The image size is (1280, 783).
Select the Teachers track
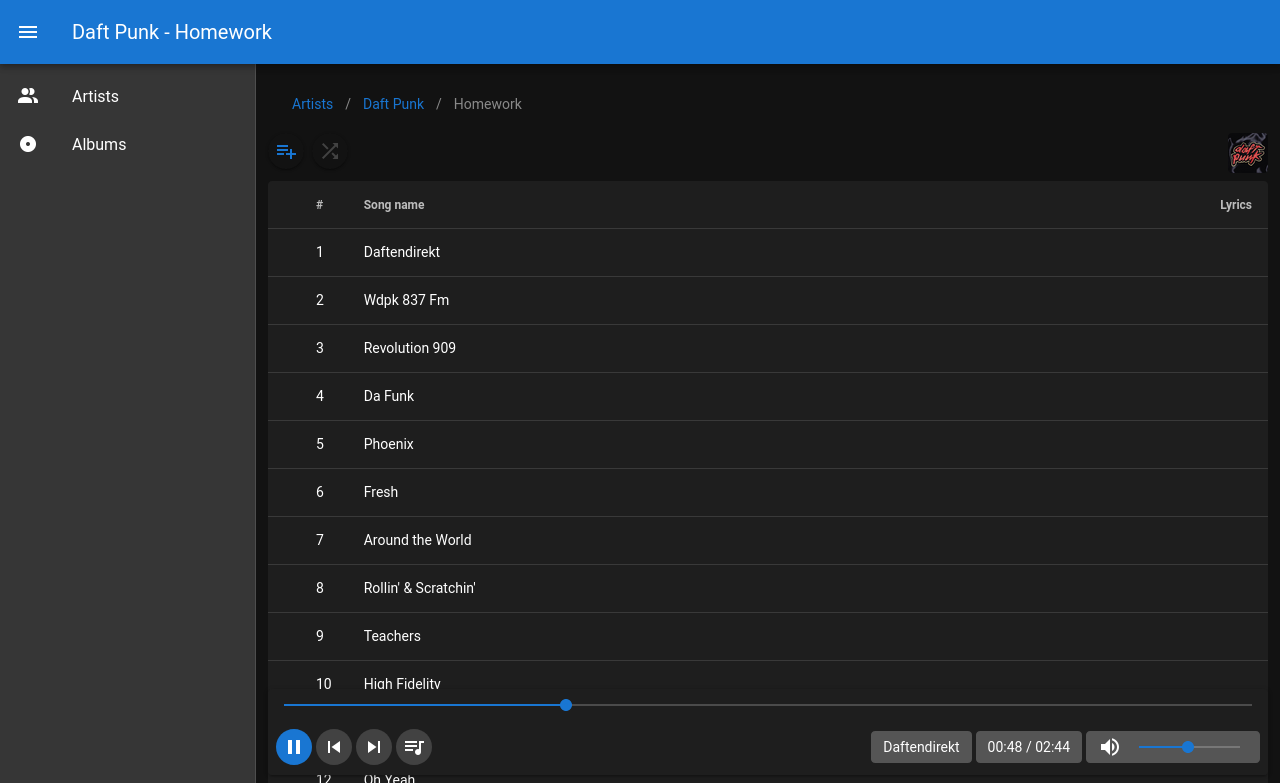point(768,637)
